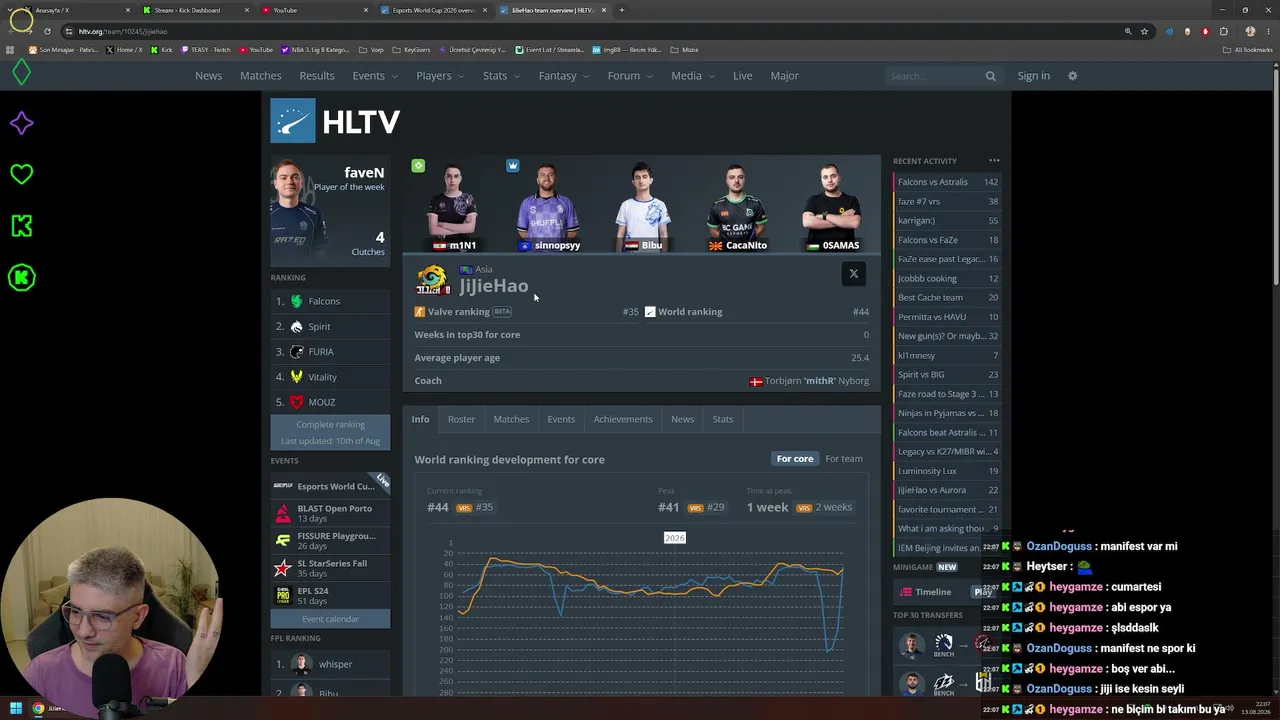
Task: Click the green badge above m1N1
Action: (x=418, y=166)
